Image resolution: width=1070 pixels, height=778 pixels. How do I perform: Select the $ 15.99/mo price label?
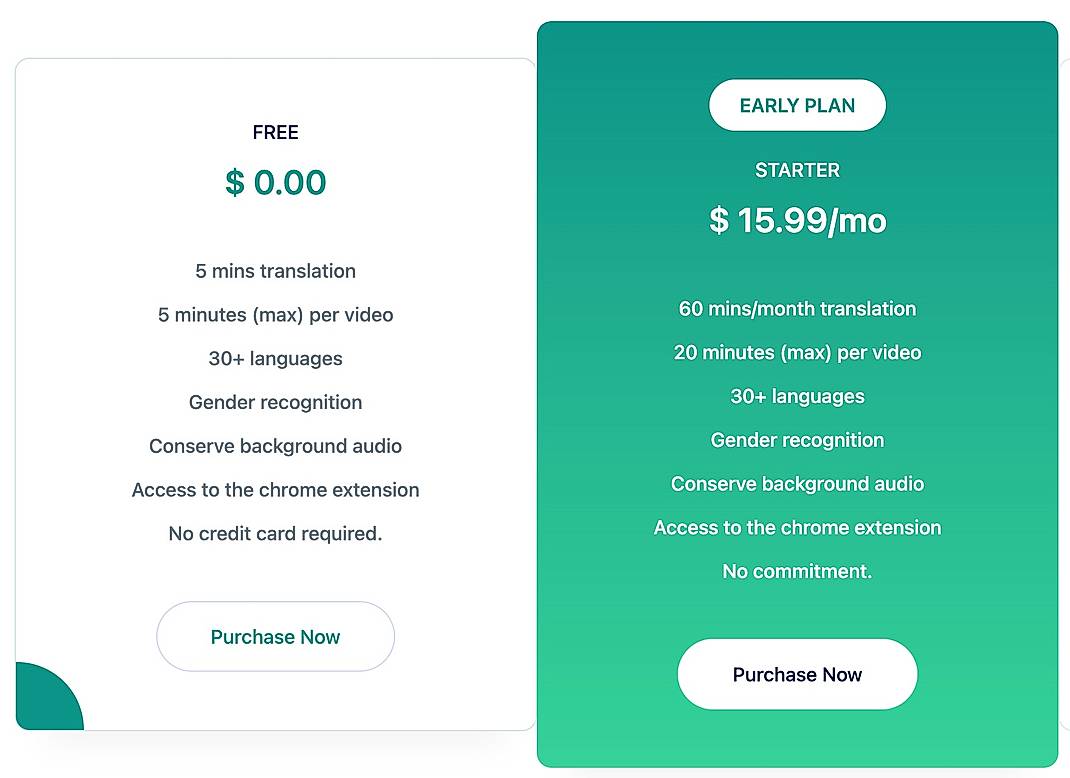(797, 221)
